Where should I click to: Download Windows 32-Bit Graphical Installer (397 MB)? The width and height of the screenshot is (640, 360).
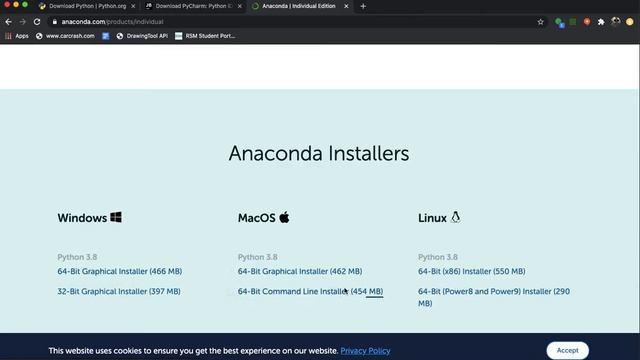[x=119, y=291]
